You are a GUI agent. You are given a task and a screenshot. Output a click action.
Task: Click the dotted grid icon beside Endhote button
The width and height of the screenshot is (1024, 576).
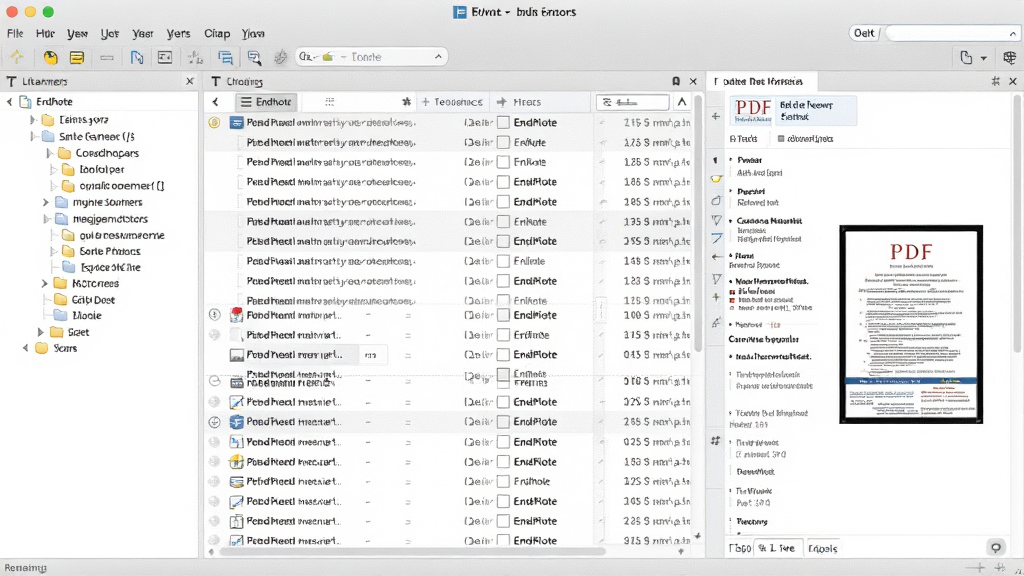point(330,102)
